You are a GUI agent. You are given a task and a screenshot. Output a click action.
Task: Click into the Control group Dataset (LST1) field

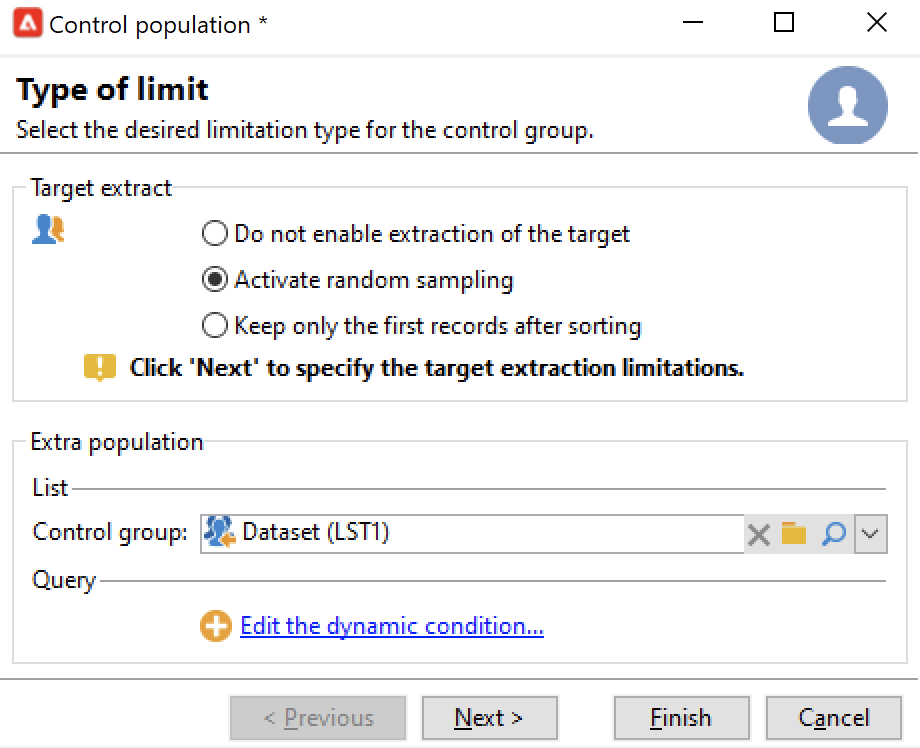point(480,534)
